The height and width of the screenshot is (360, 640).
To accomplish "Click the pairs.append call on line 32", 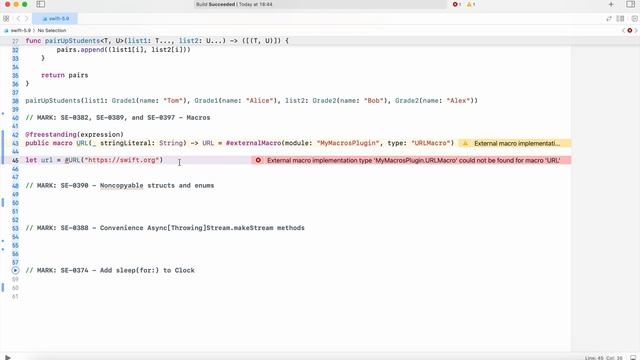I will [123, 50].
